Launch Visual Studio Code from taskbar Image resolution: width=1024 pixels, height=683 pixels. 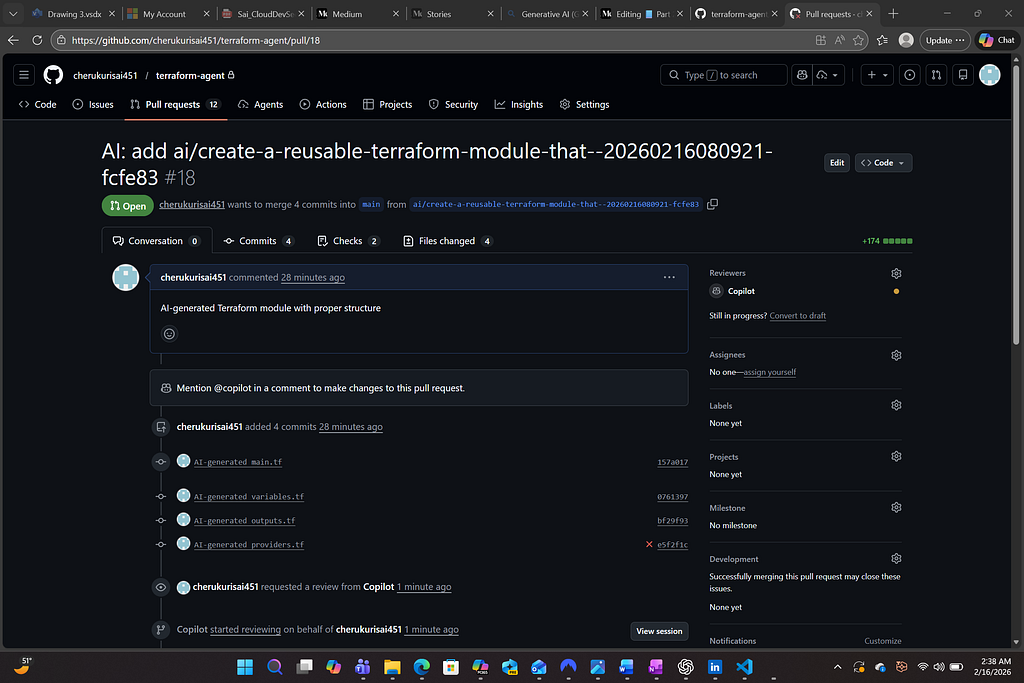tap(744, 667)
